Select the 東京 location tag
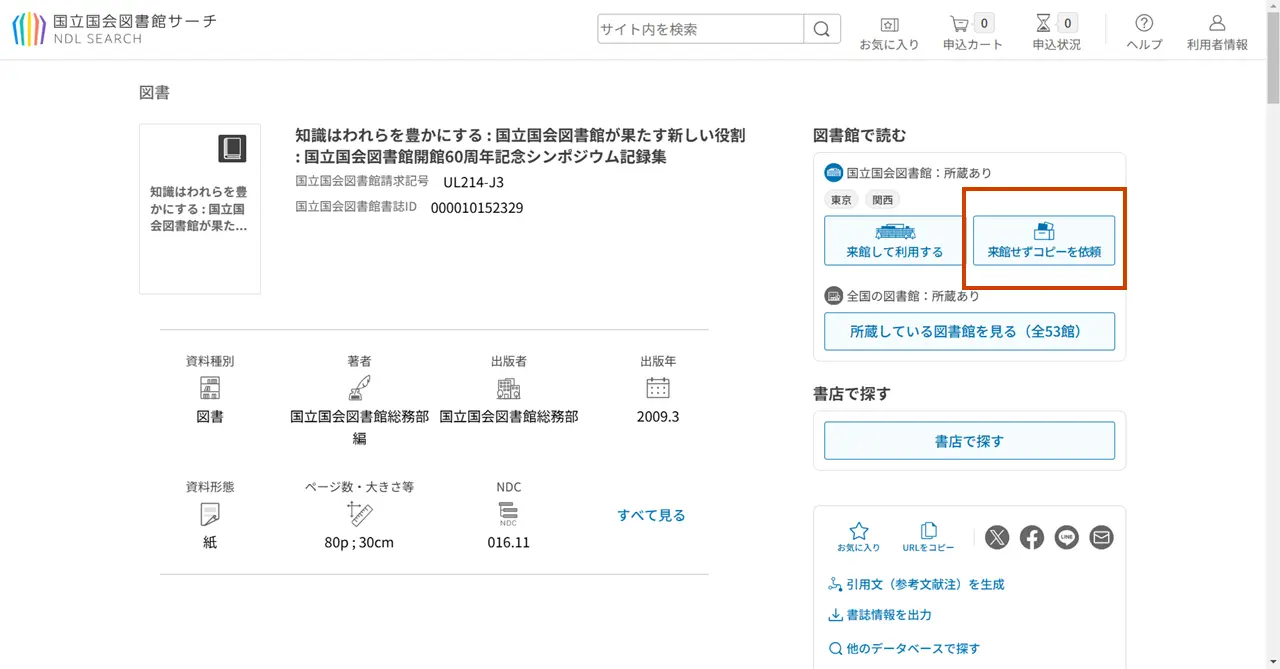Viewport: 1280px width, 669px height. coord(841,200)
